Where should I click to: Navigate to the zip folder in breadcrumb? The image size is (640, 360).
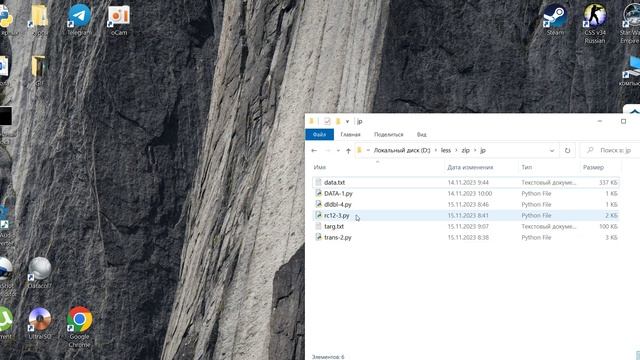tap(465, 151)
